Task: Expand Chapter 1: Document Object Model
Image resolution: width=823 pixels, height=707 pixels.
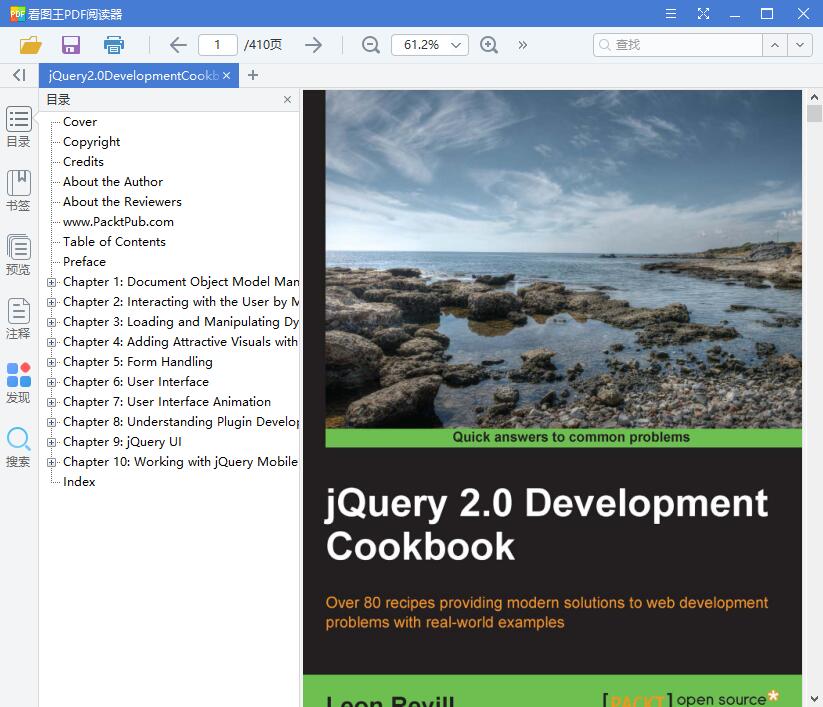Action: pyautogui.click(x=51, y=281)
